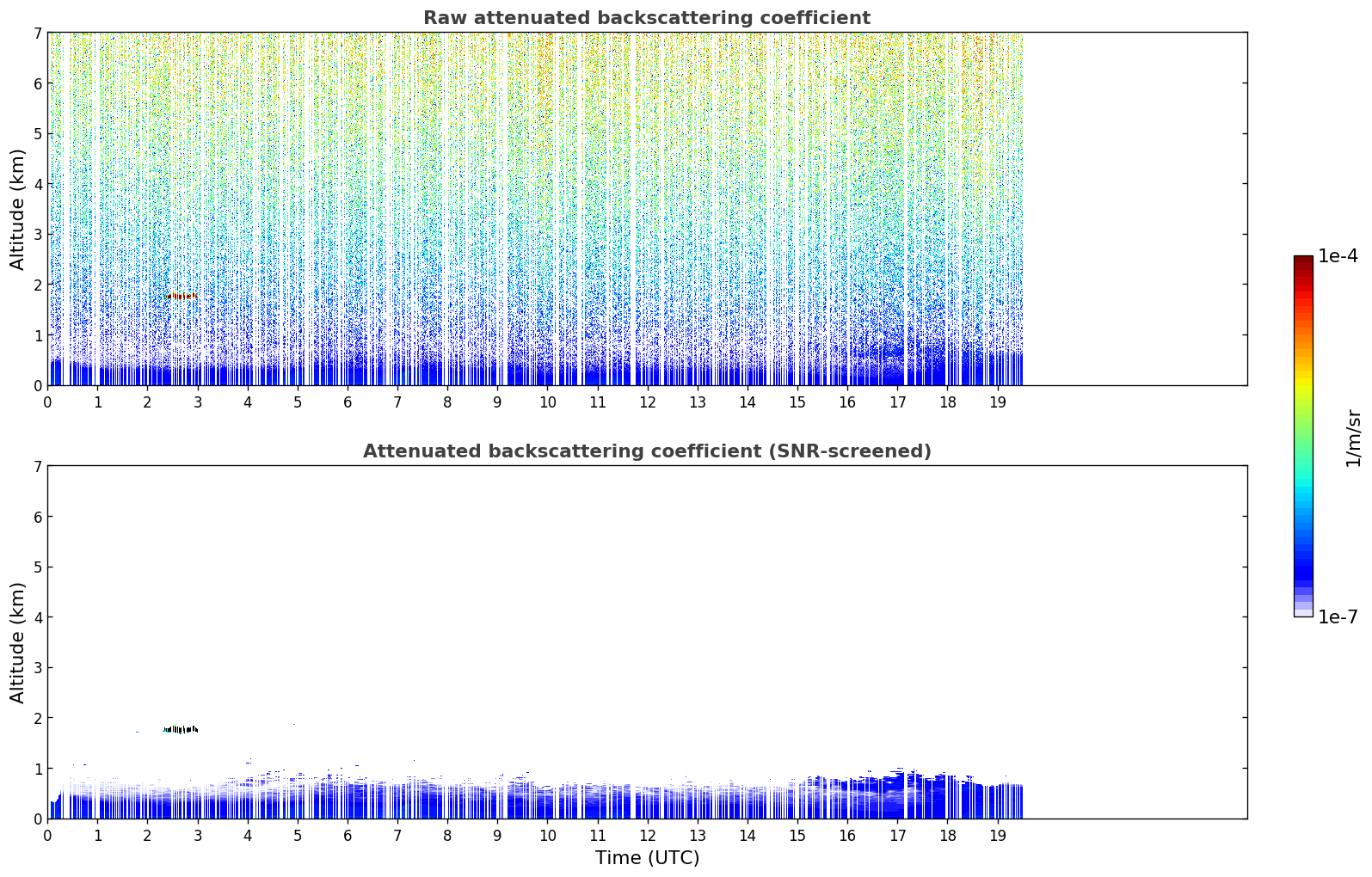Click the 17 tick on bottom time axis
The image size is (1372, 877).
point(897,835)
